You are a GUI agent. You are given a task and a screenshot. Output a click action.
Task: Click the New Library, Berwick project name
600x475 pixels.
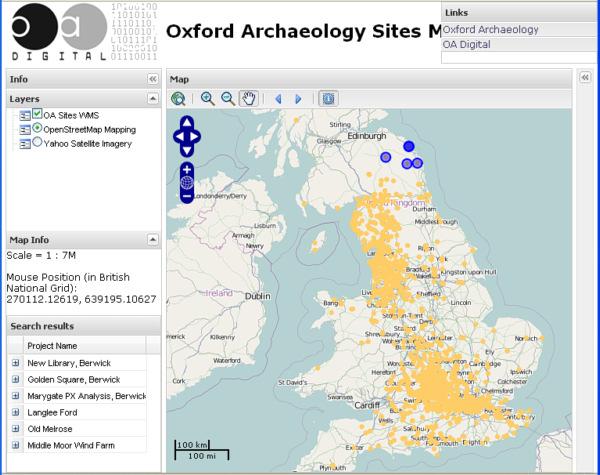pos(69,363)
